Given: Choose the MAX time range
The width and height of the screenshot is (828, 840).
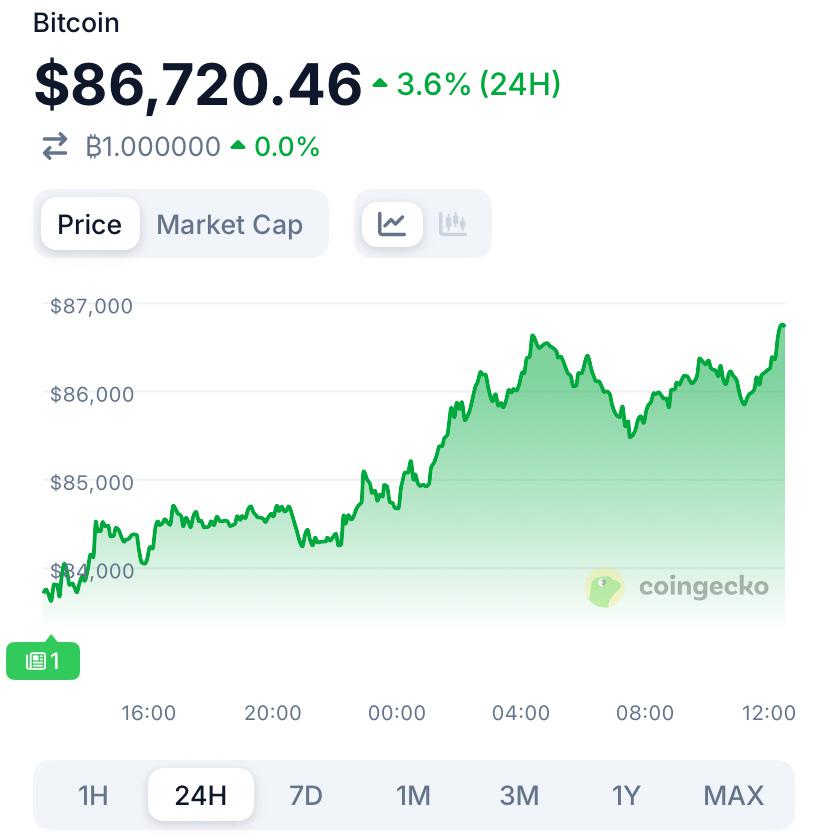Looking at the screenshot, I should click(734, 796).
